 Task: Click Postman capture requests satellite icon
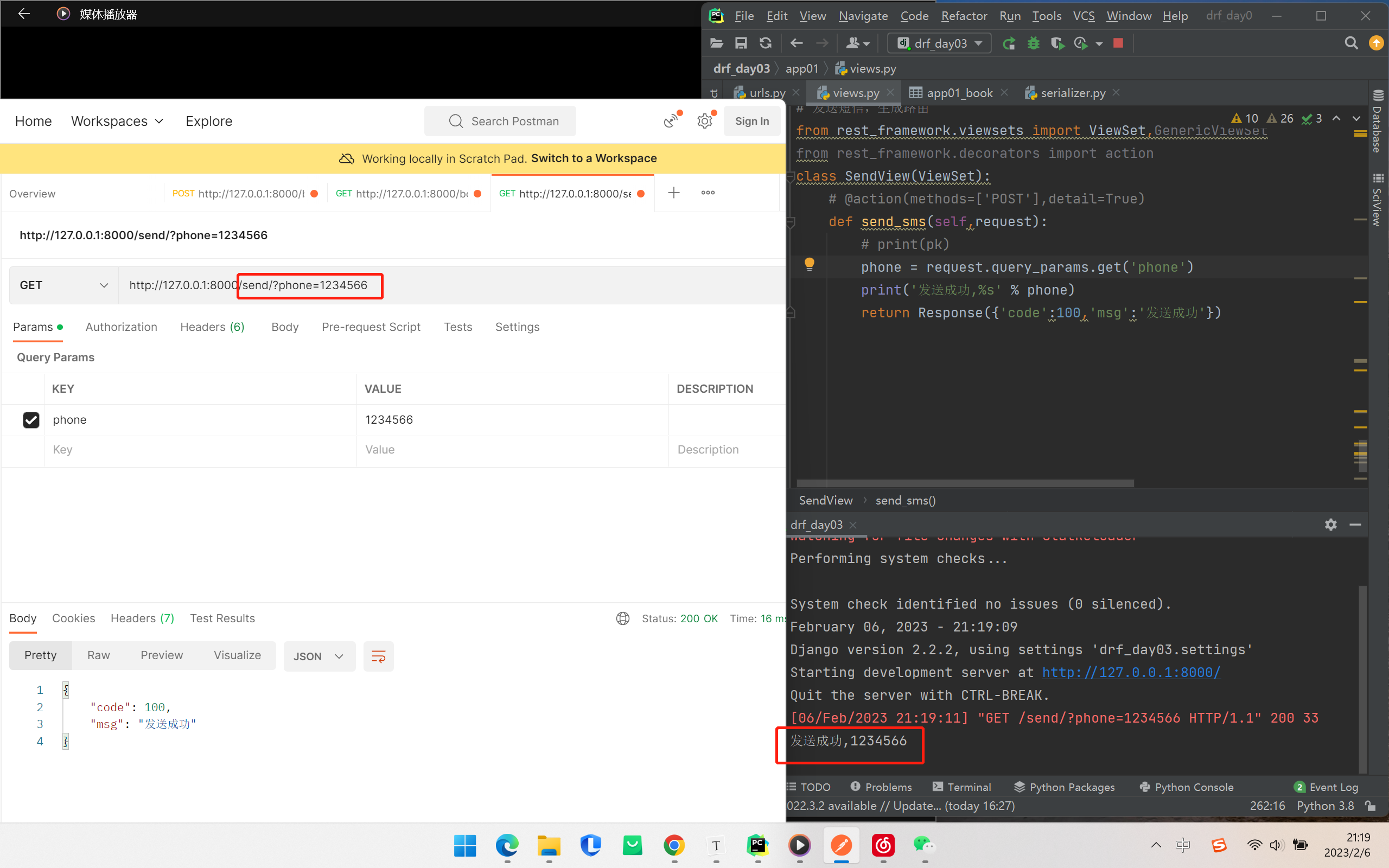coord(671,121)
